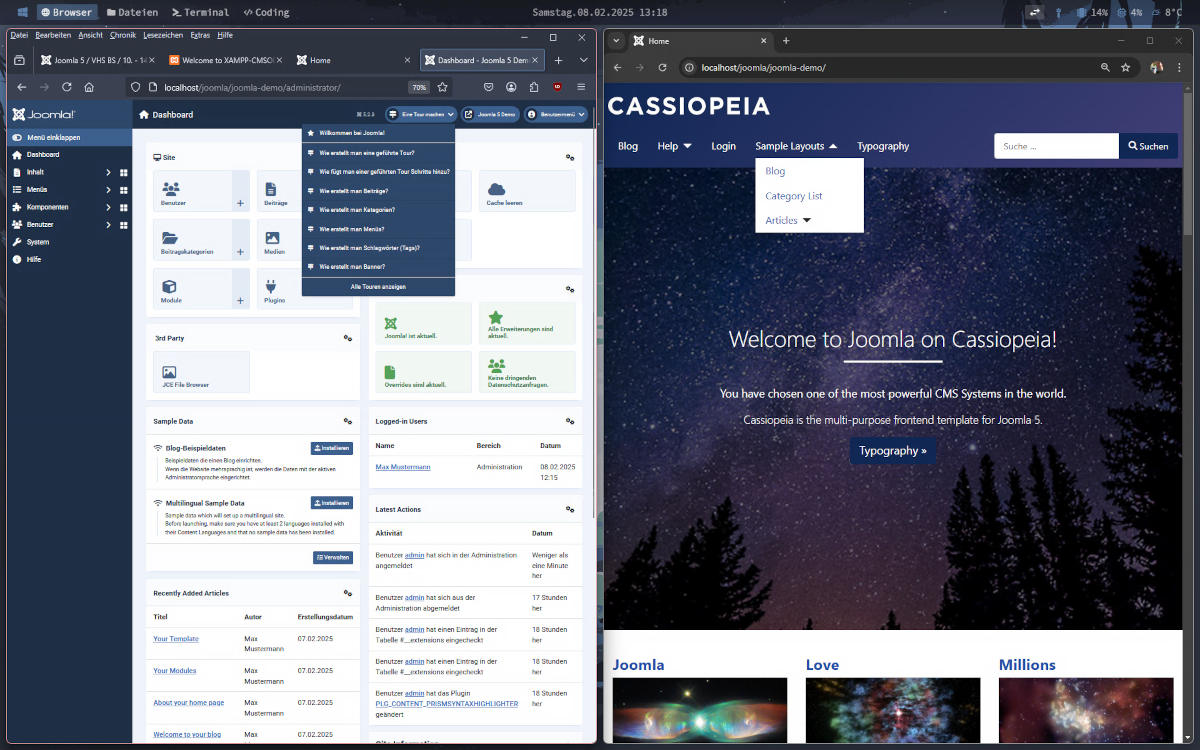1200x750 pixels.
Task: Switch to 'Joomla 5 / VHS BS' Firefox tab
Action: point(98,60)
